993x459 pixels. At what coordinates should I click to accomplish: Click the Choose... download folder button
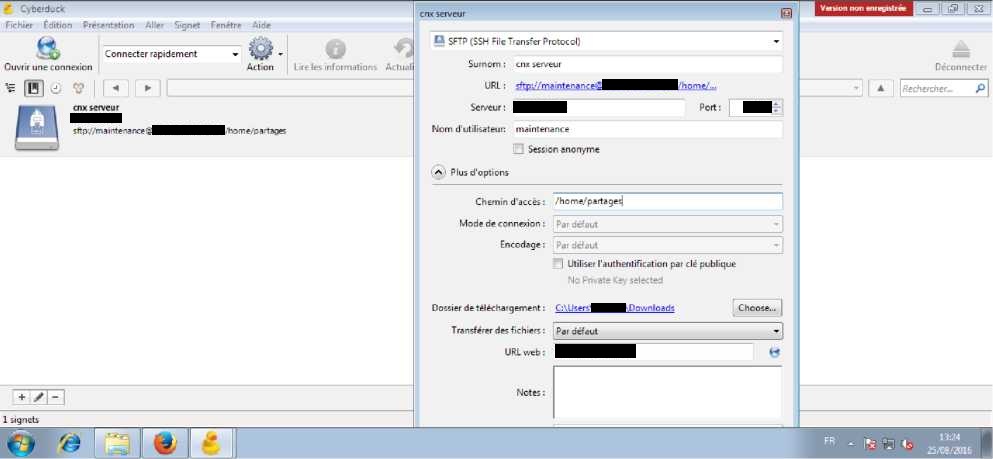[757, 308]
